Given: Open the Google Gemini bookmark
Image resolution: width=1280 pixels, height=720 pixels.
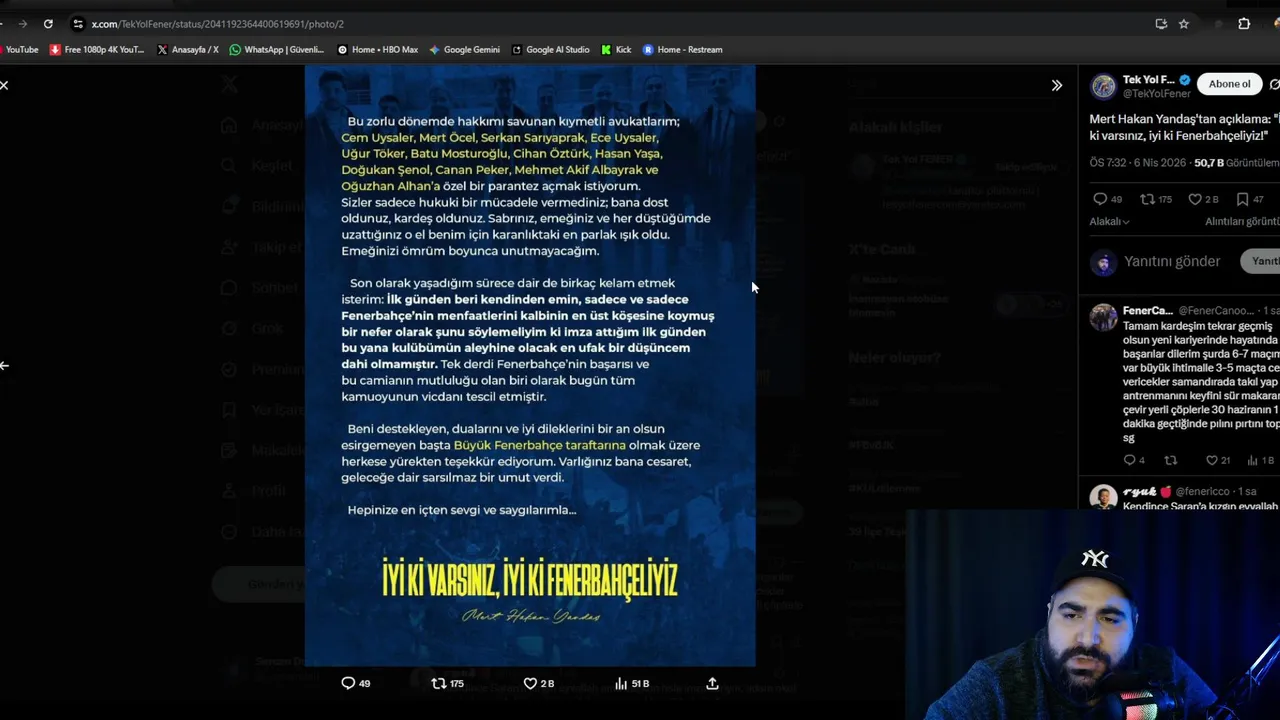Looking at the screenshot, I should tap(464, 49).
